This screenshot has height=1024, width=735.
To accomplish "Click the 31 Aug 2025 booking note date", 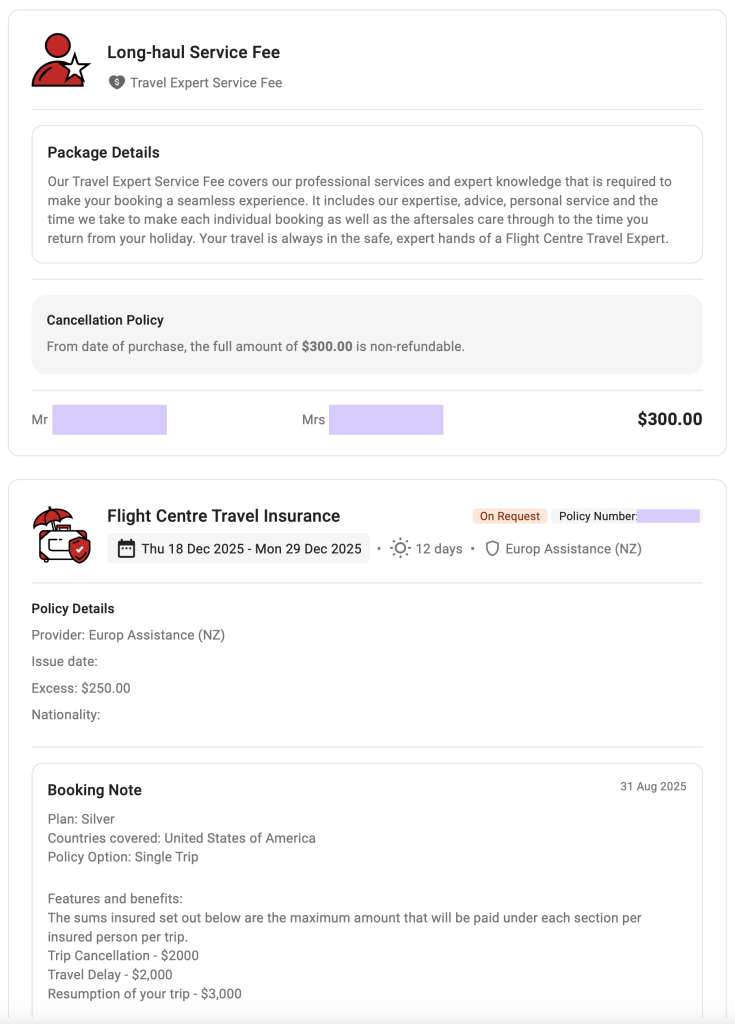I will (653, 787).
